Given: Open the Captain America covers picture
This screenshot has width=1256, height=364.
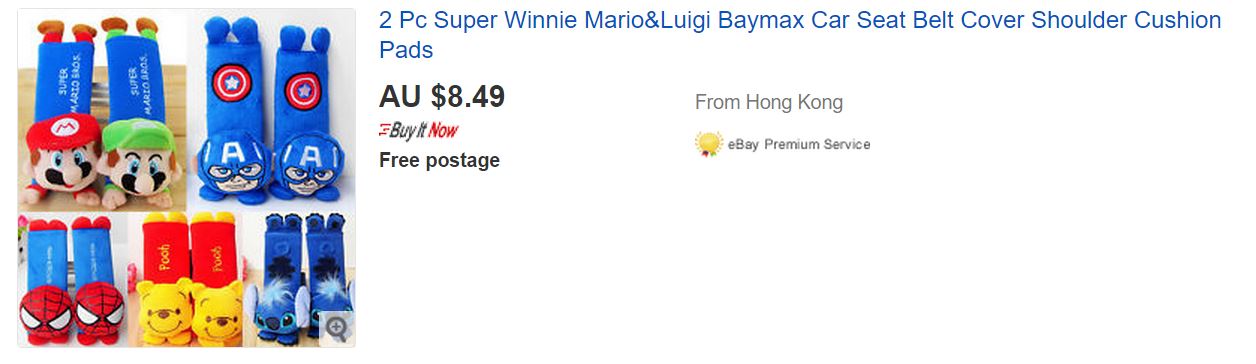Looking at the screenshot, I should [x=272, y=109].
